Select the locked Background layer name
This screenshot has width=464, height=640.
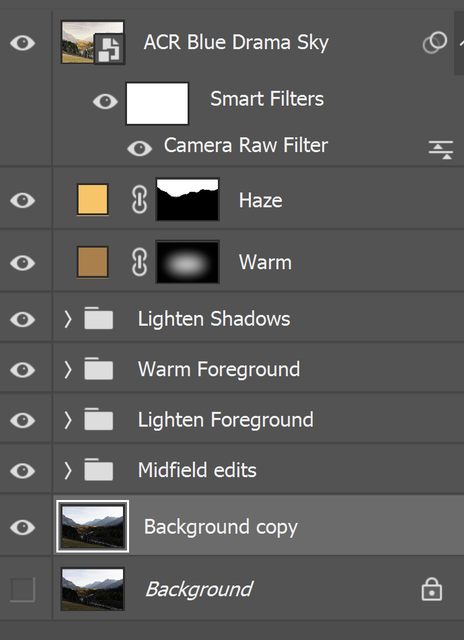point(199,589)
